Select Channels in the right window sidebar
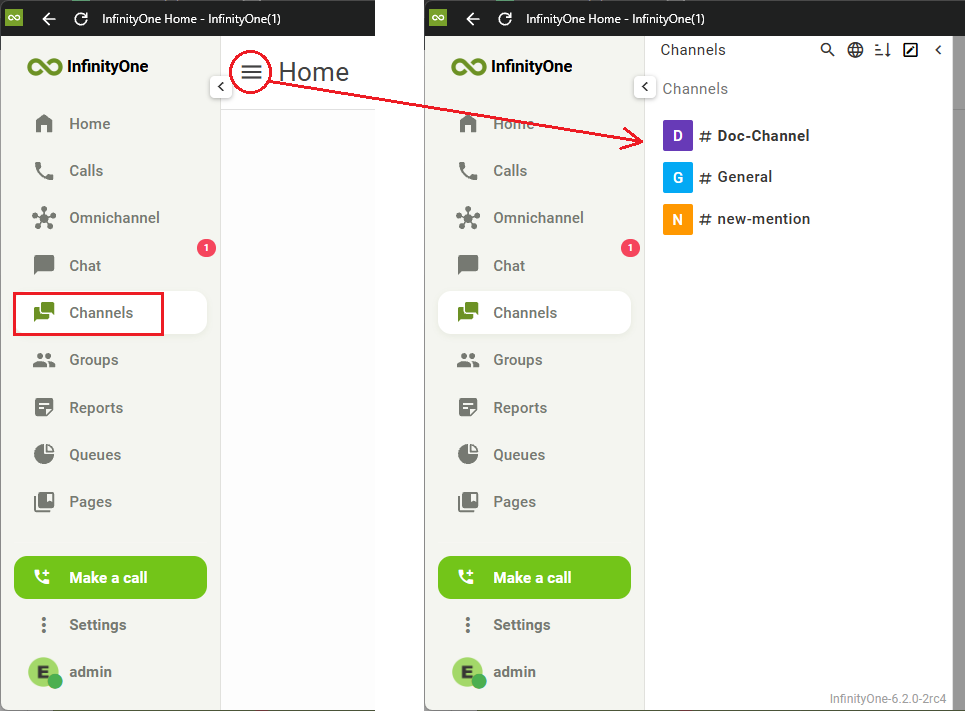 (534, 312)
